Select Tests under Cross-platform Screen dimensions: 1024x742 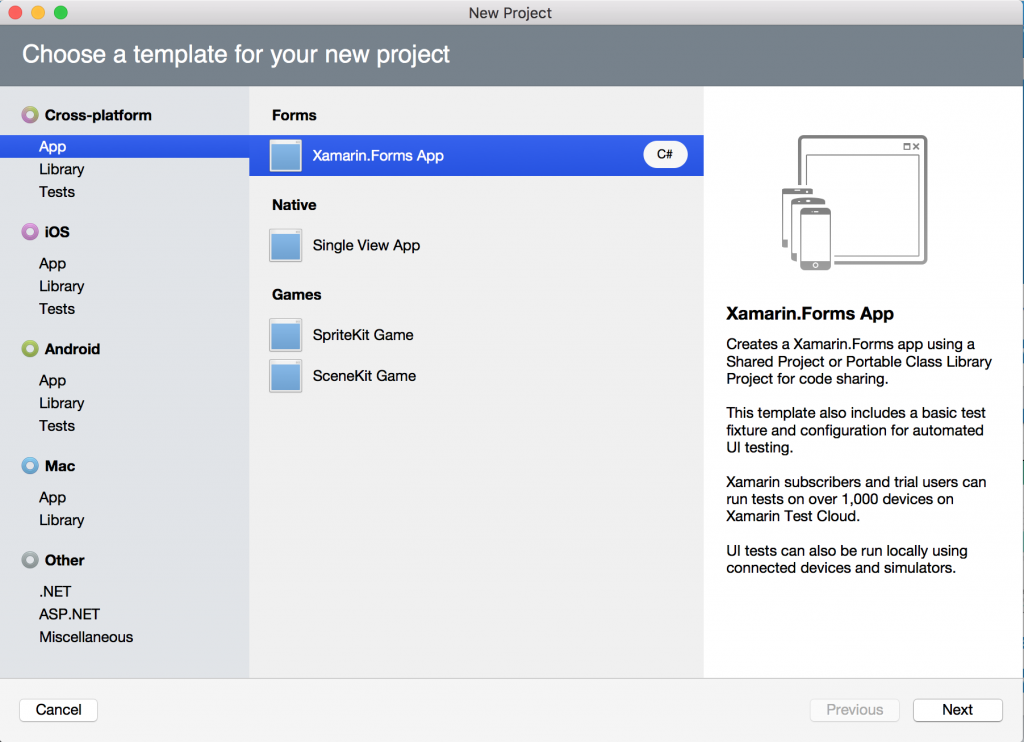coord(57,192)
